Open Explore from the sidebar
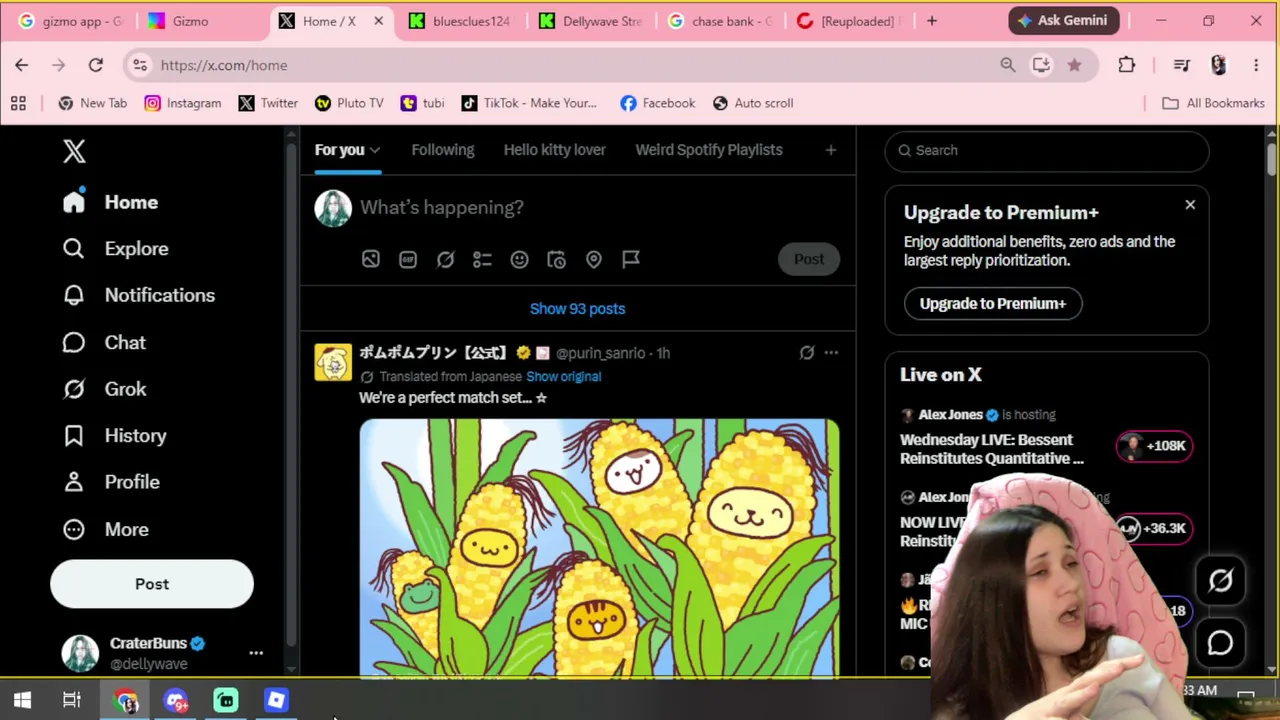The width and height of the screenshot is (1280, 720). [115, 249]
